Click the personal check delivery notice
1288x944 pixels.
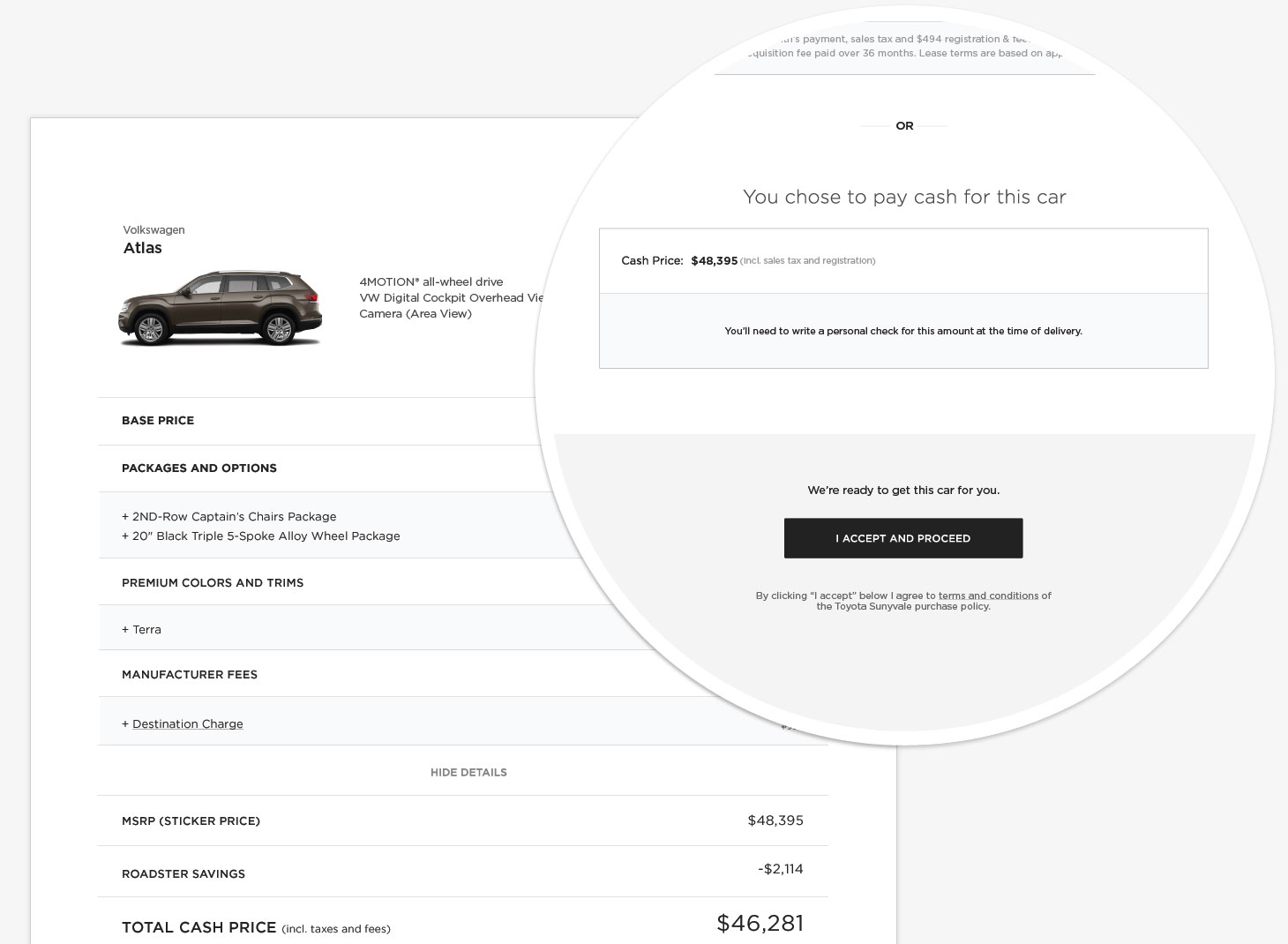[903, 331]
